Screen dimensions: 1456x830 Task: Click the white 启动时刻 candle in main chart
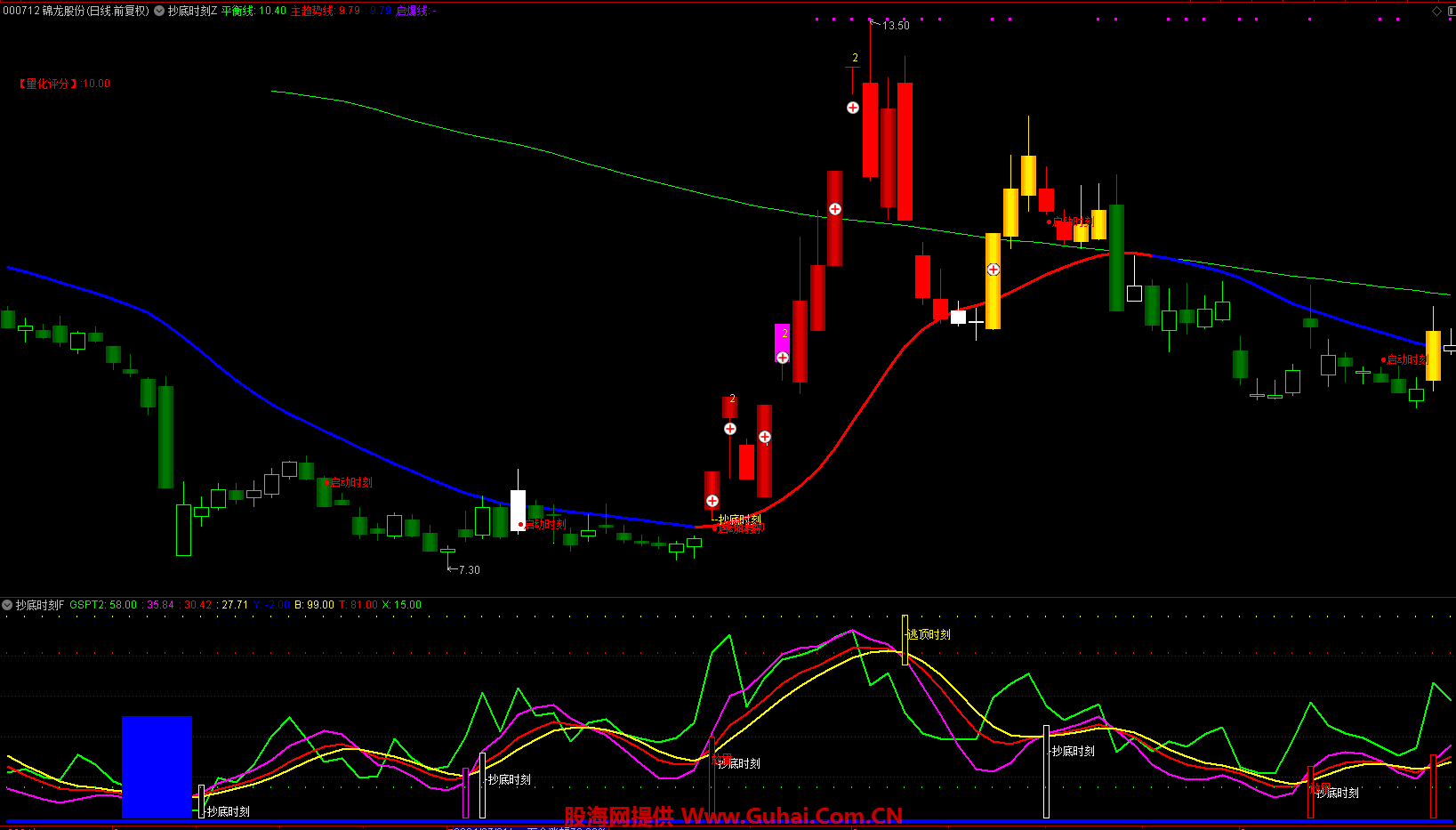tap(518, 510)
